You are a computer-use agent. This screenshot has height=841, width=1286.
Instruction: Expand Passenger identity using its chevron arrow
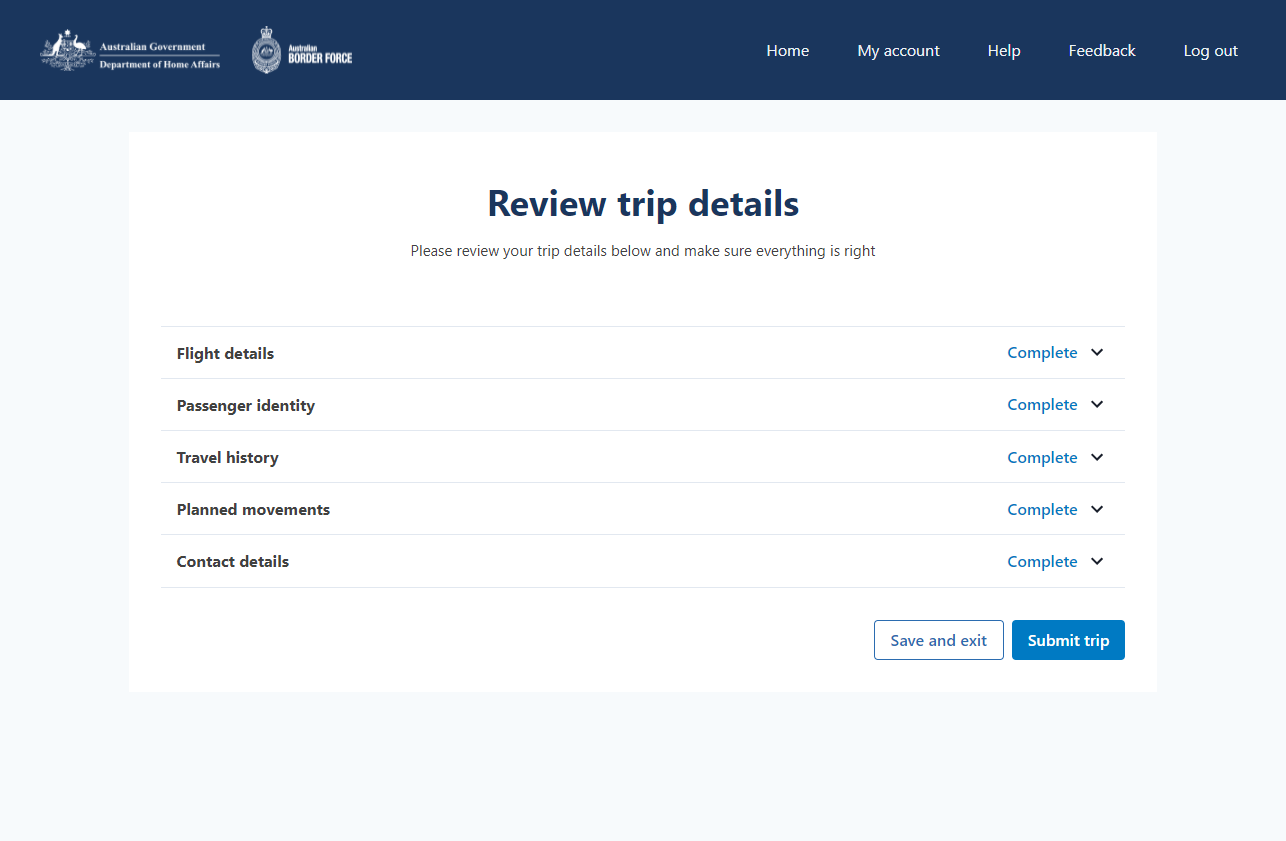1097,405
